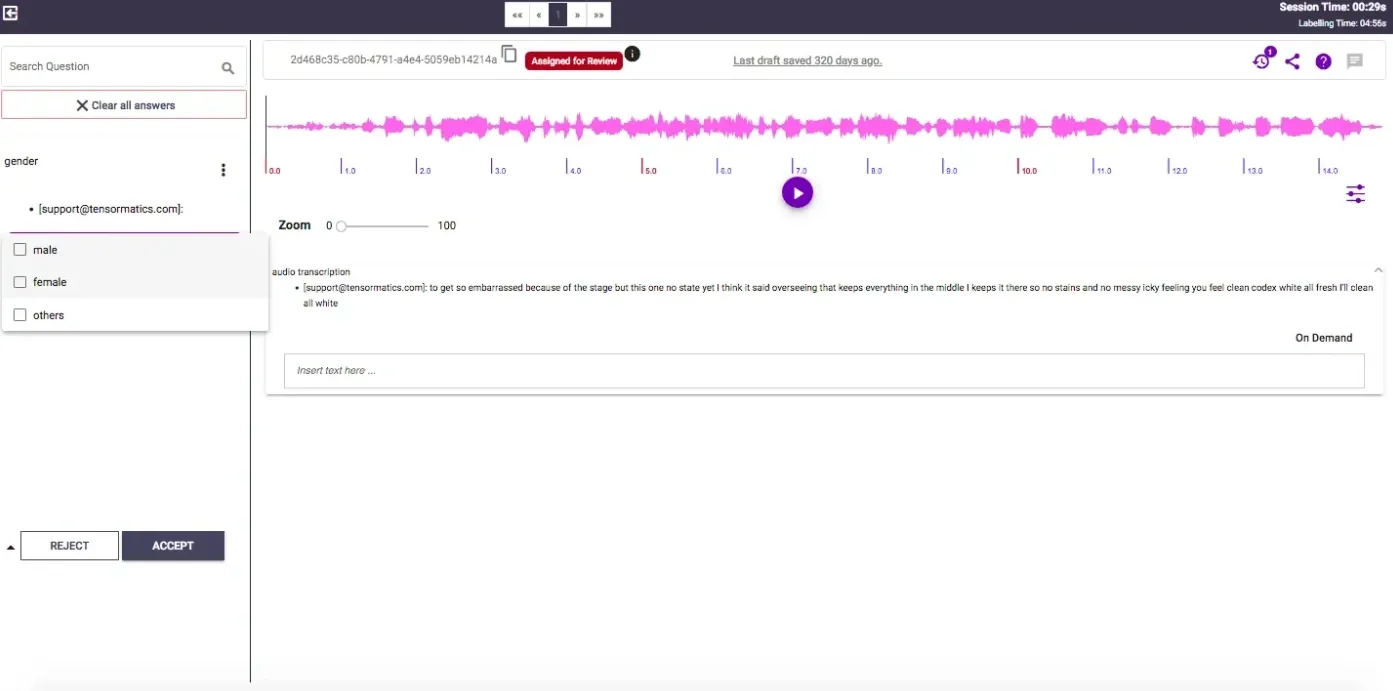
Task: Check the male checkbox
Action: [x=19, y=249]
